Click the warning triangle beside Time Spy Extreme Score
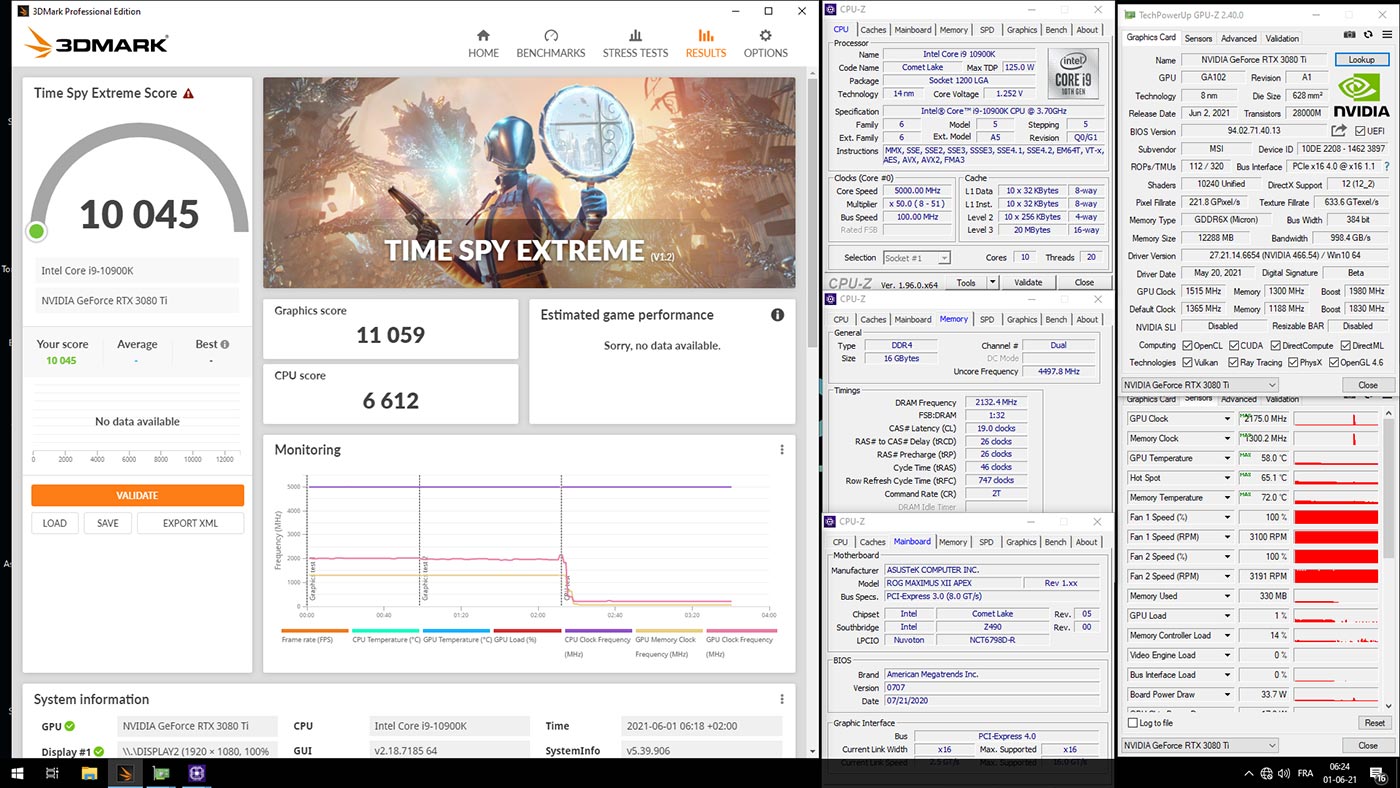Viewport: 1400px width, 788px height. tap(188, 93)
